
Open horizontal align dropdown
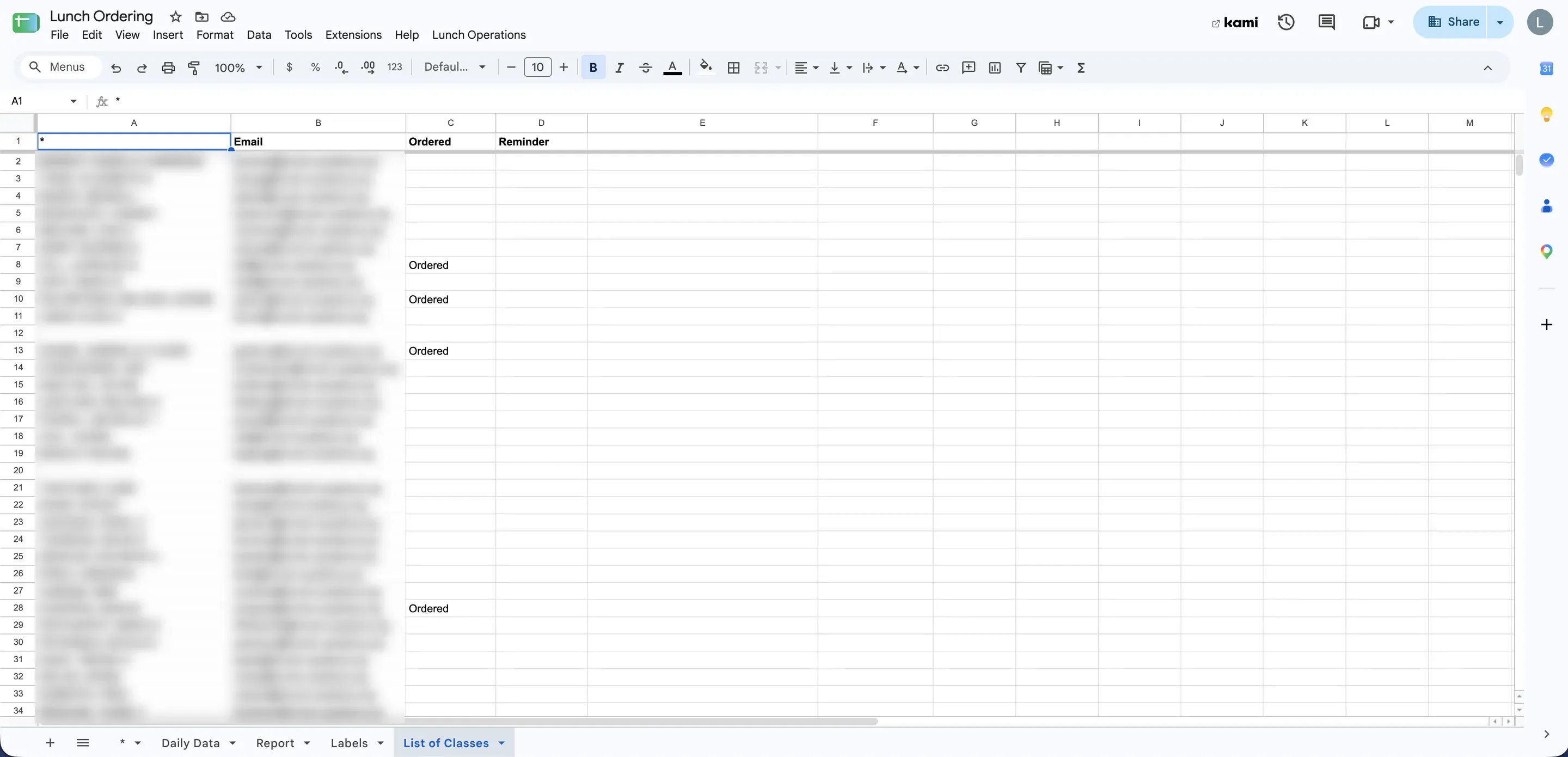pyautogui.click(x=806, y=68)
